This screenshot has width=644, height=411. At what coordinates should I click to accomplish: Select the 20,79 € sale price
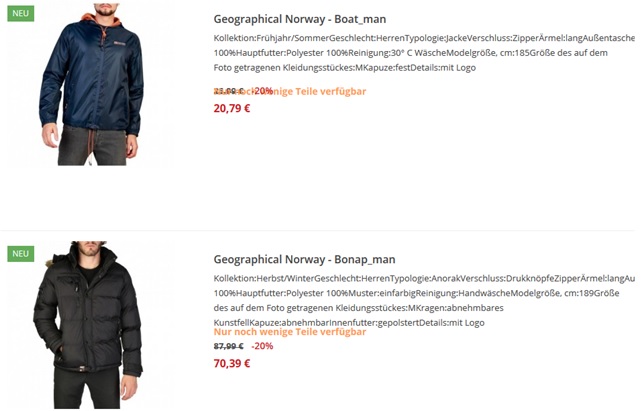(232, 108)
